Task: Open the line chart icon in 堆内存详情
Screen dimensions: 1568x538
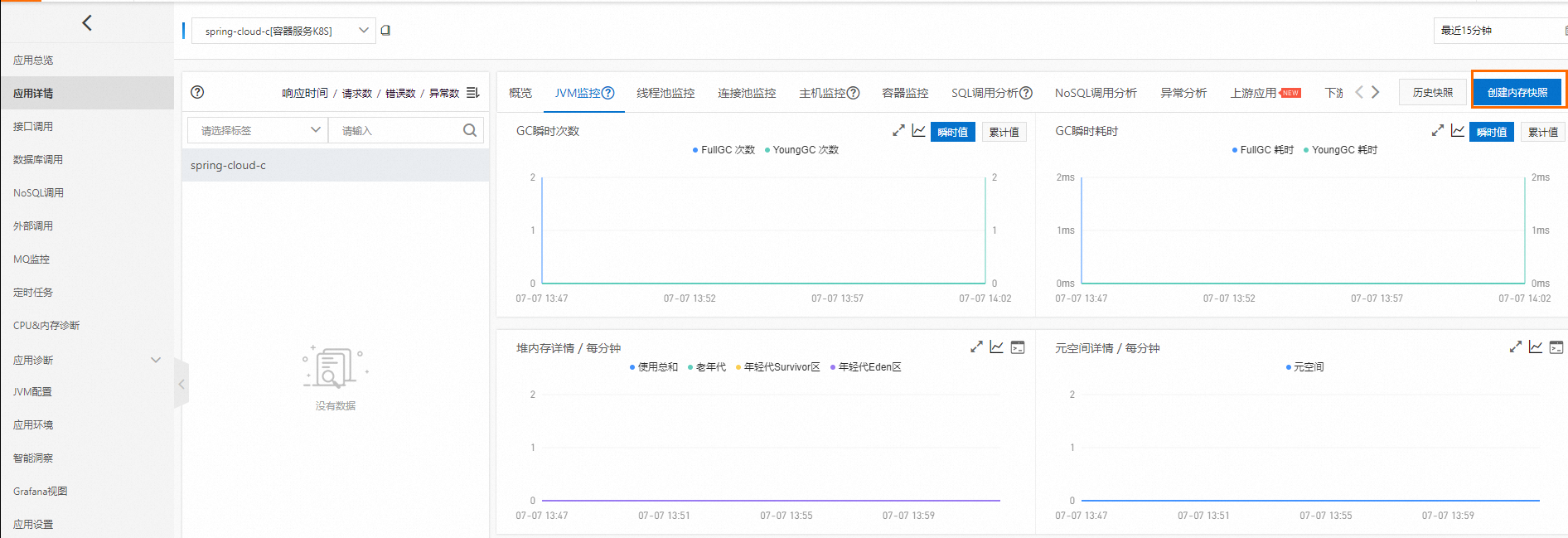Action: (996, 347)
